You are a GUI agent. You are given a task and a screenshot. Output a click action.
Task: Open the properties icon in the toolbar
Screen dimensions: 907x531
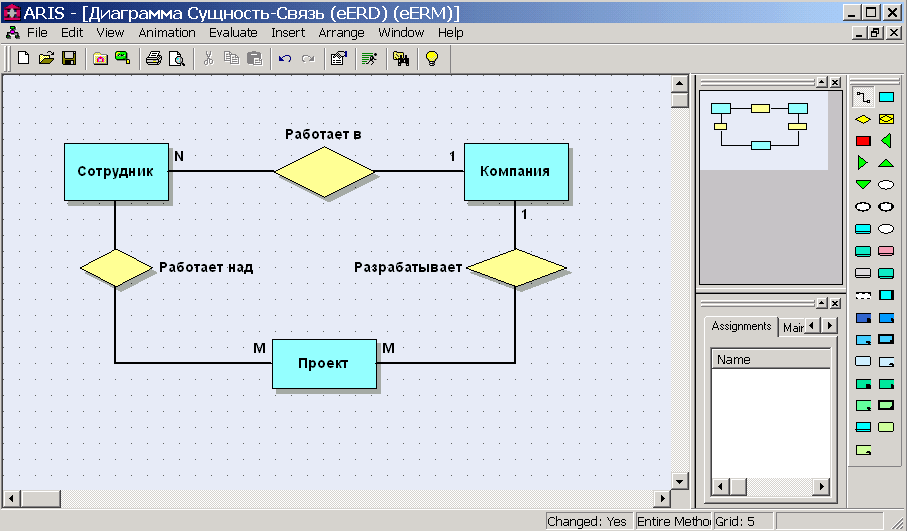tap(339, 58)
